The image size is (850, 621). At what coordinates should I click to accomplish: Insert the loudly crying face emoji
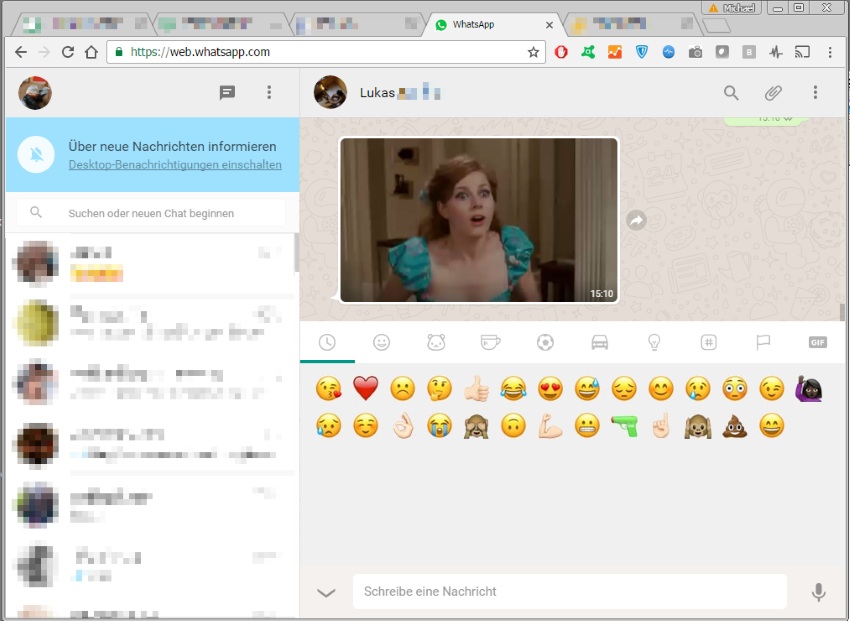pos(439,426)
